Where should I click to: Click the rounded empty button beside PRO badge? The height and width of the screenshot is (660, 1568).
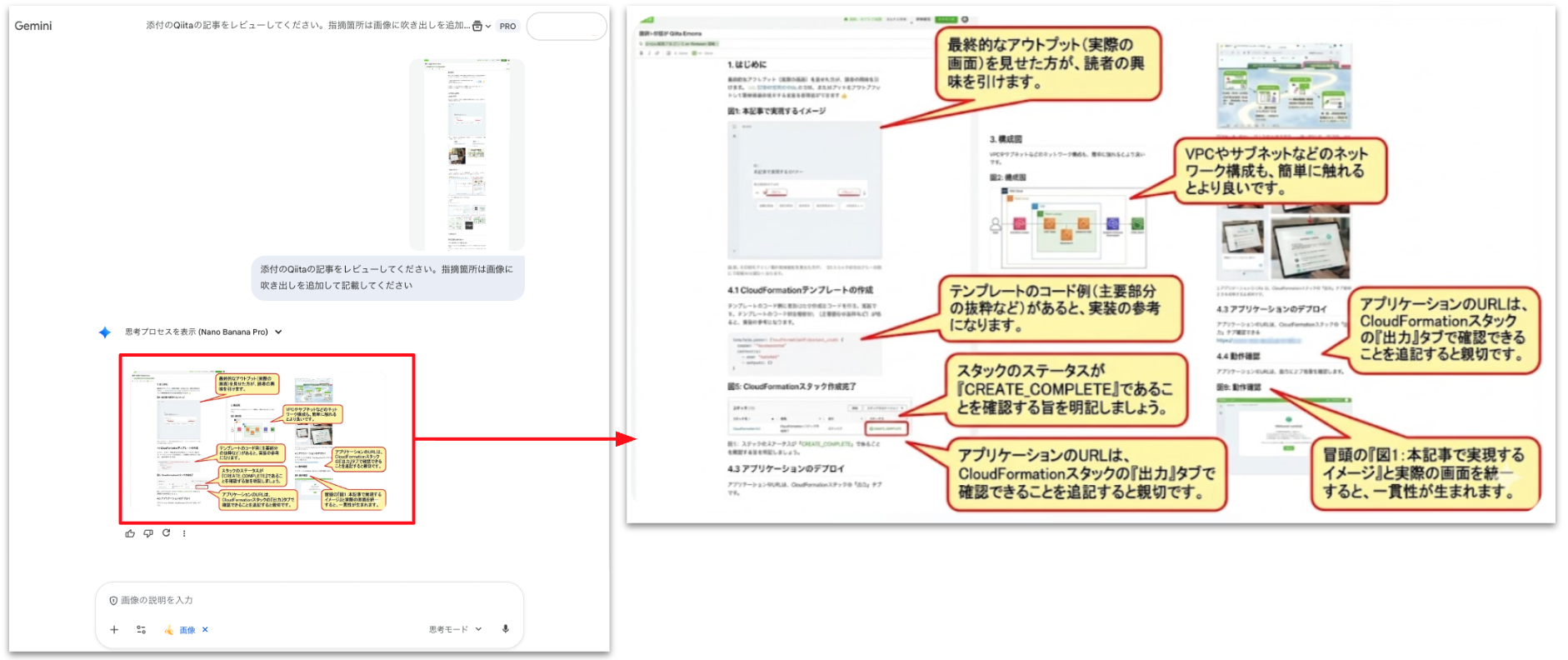coord(567,26)
